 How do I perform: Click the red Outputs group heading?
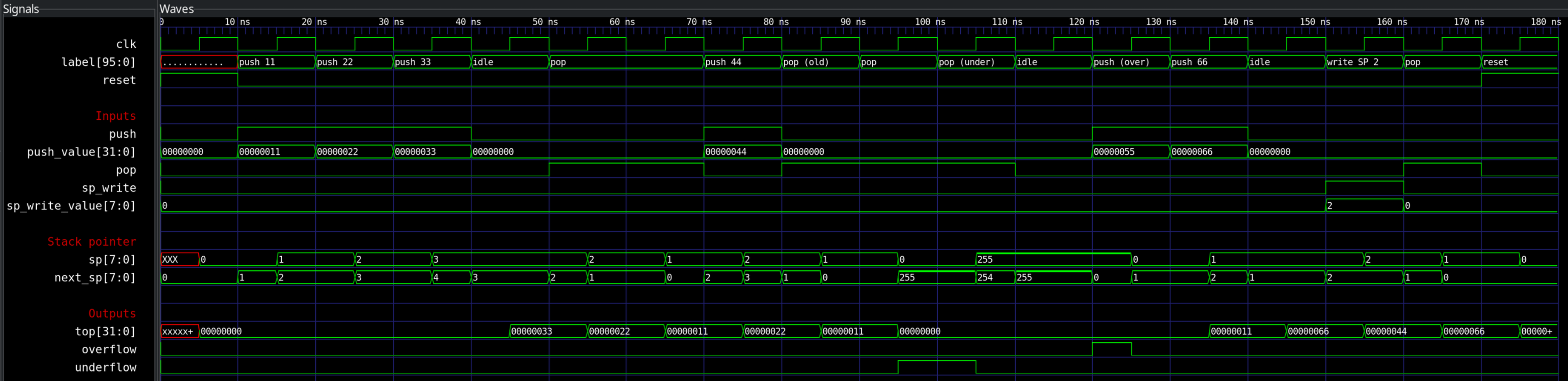click(113, 314)
